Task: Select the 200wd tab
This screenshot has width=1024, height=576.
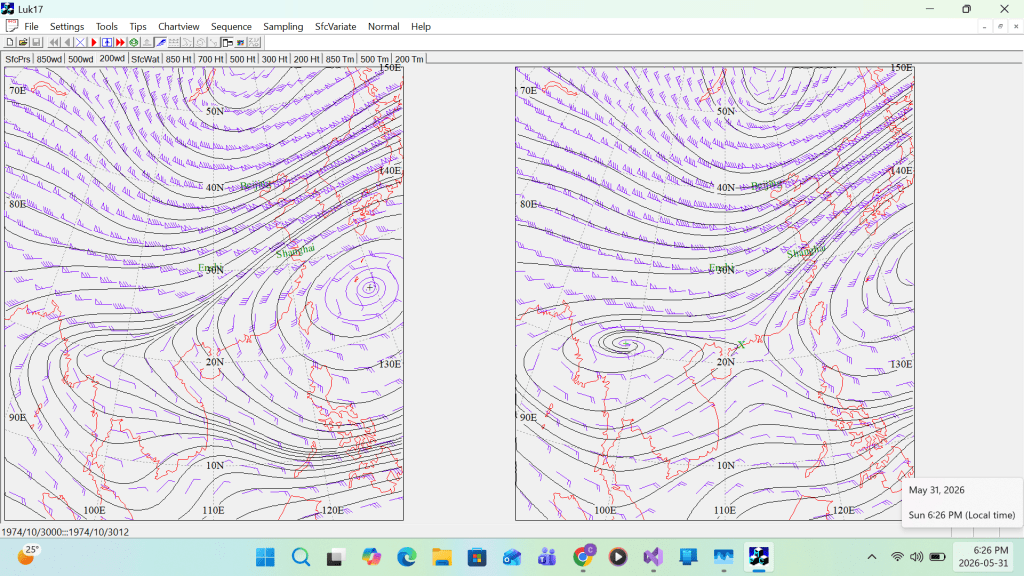Action: point(112,58)
